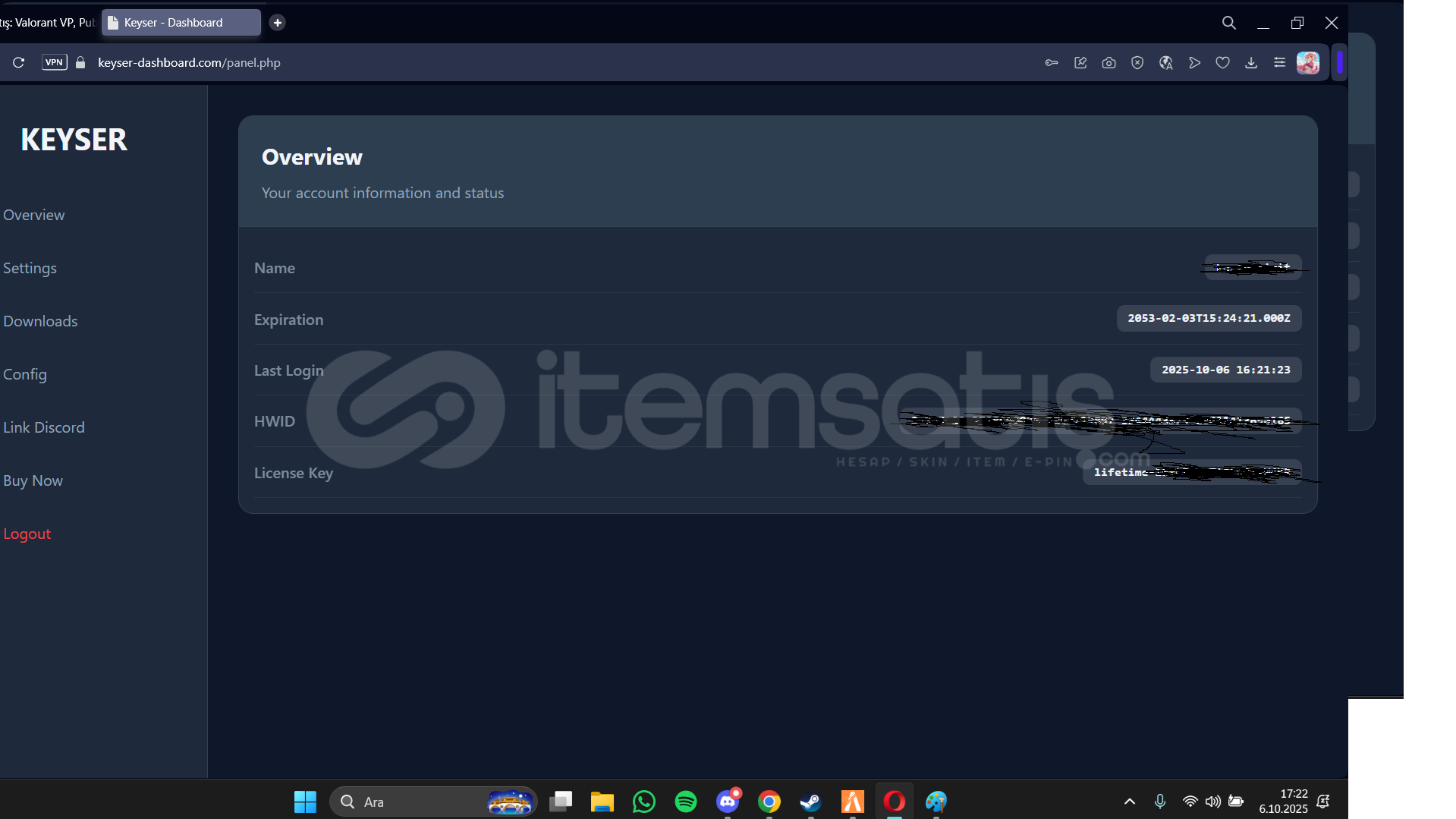
Task: Click the Name field label
Action: point(275,268)
